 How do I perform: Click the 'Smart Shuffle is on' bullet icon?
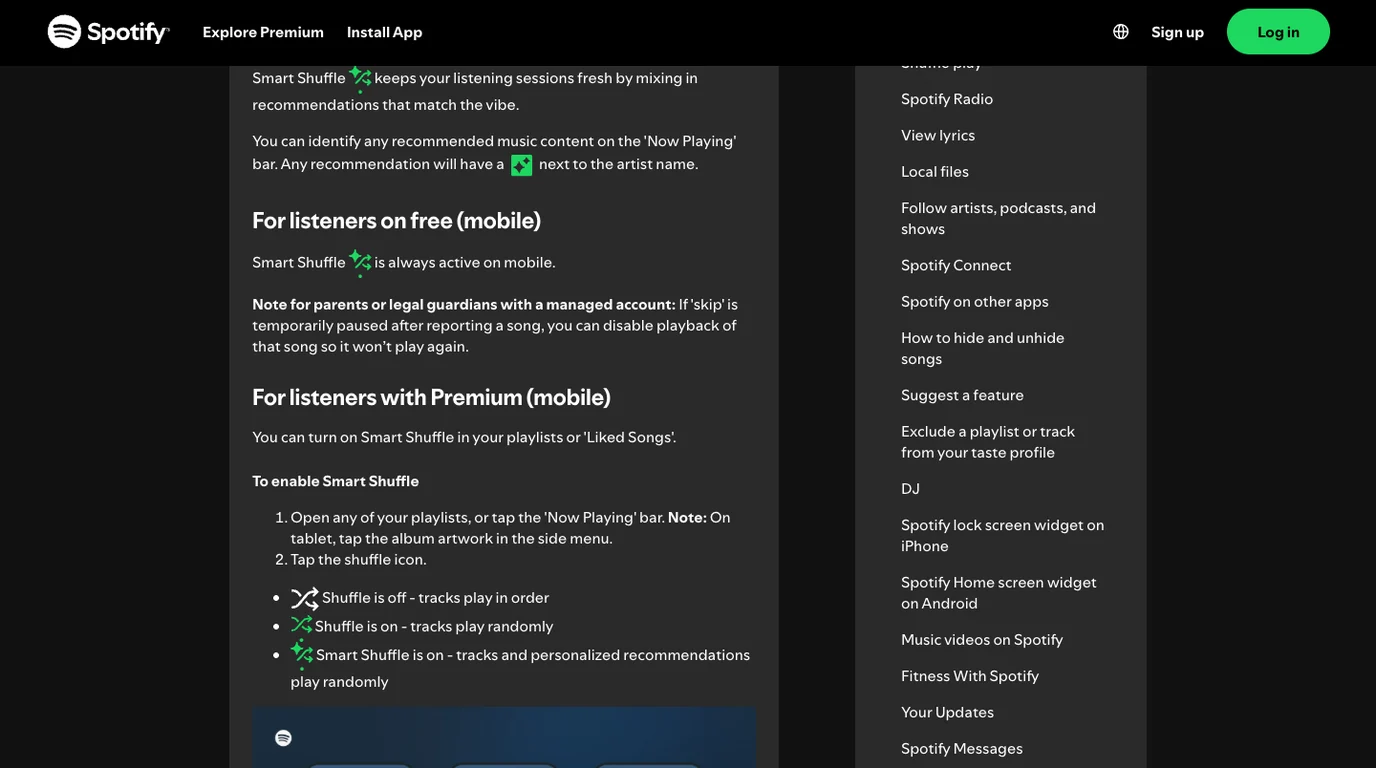pyautogui.click(x=302, y=654)
